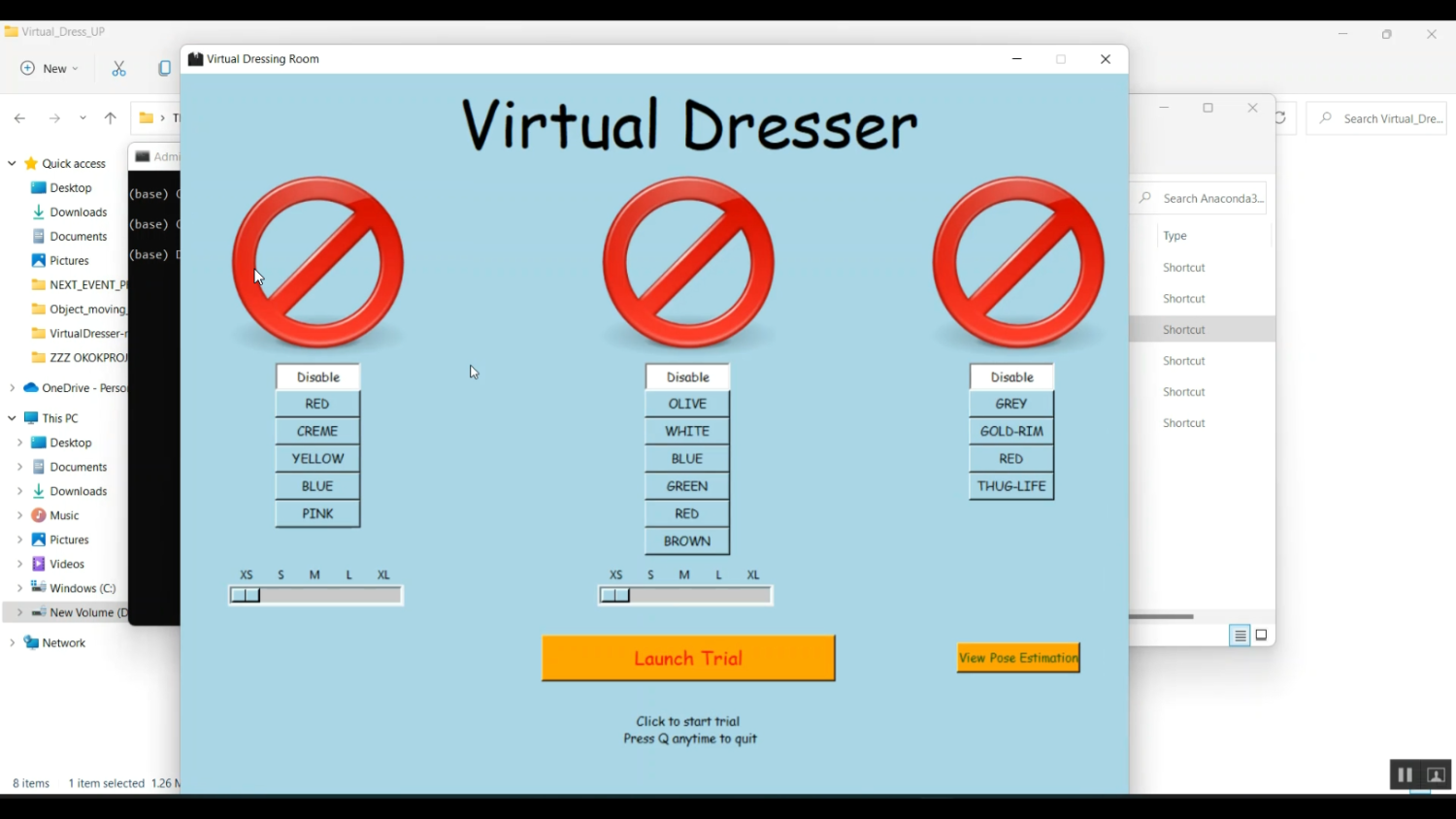Switch to details view layout icon

[1240, 636]
